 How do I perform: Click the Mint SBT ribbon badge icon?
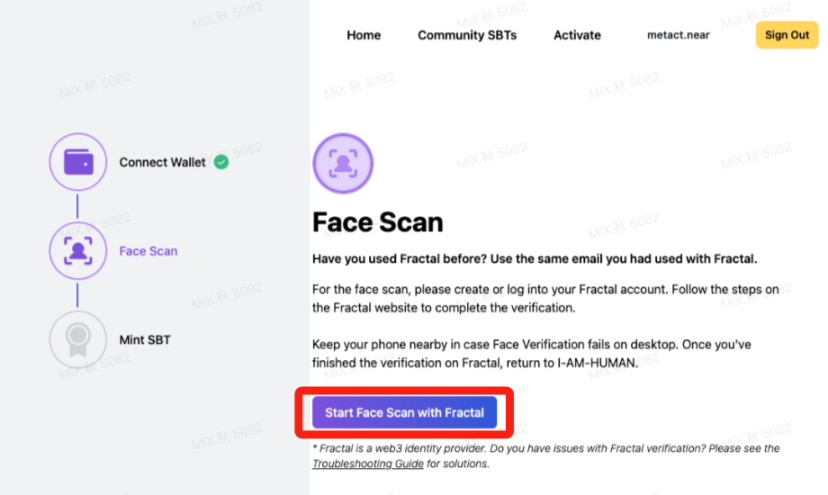(77, 340)
